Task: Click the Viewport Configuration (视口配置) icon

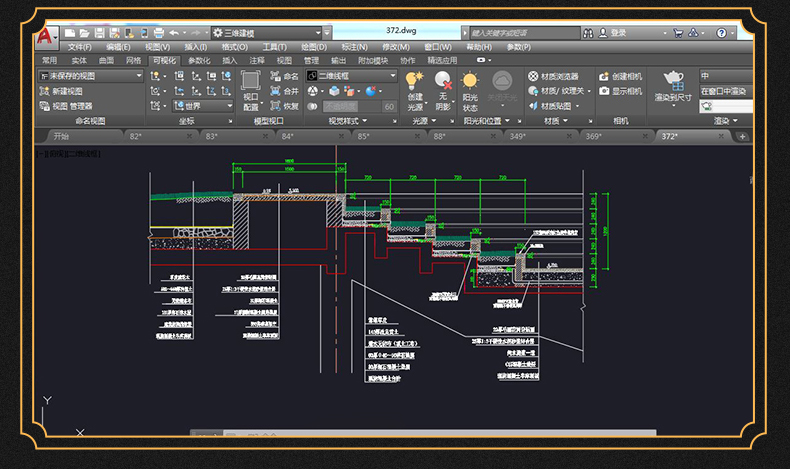Action: pyautogui.click(x=251, y=82)
